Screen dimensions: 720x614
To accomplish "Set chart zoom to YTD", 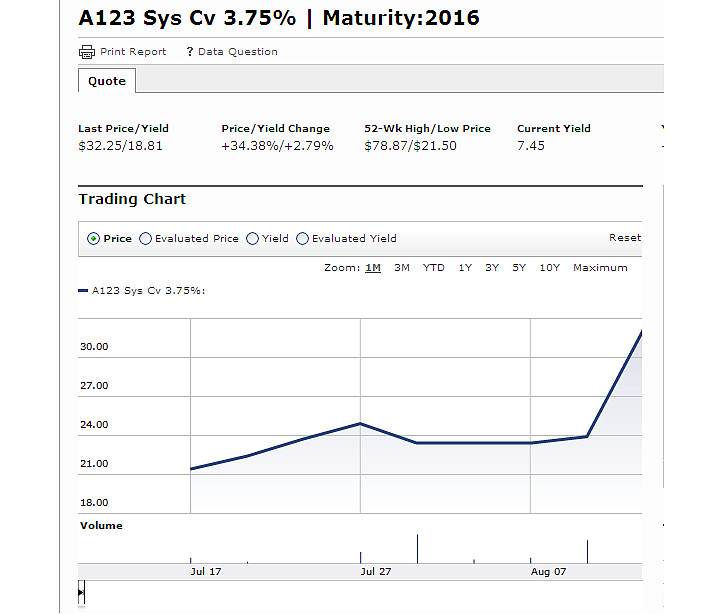I will [x=433, y=268].
